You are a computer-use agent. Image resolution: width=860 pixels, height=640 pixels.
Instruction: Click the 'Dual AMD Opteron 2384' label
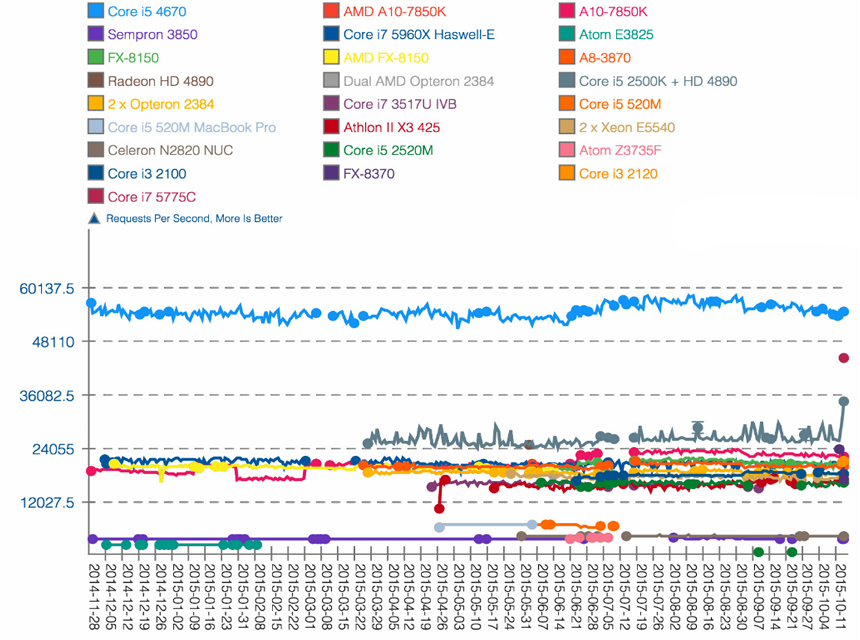pos(418,81)
